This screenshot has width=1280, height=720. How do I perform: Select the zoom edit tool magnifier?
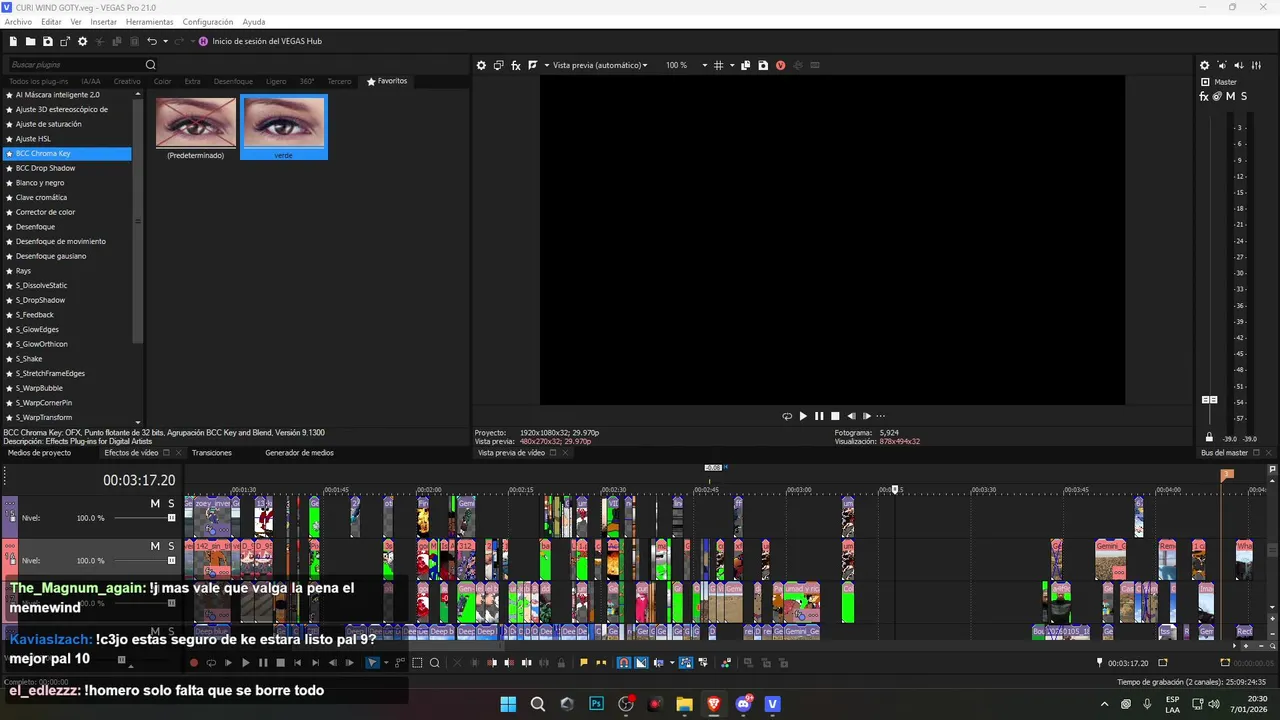[434, 662]
